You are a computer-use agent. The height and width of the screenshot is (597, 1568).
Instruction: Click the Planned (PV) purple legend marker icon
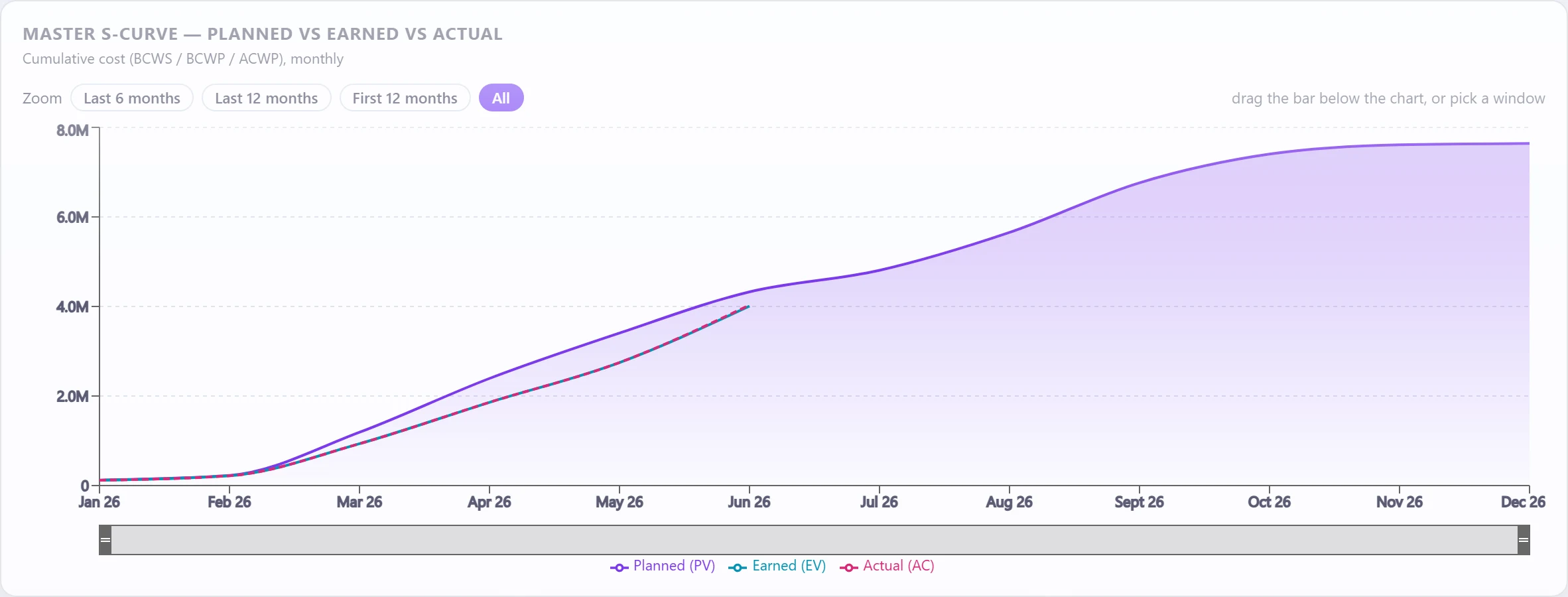click(619, 568)
